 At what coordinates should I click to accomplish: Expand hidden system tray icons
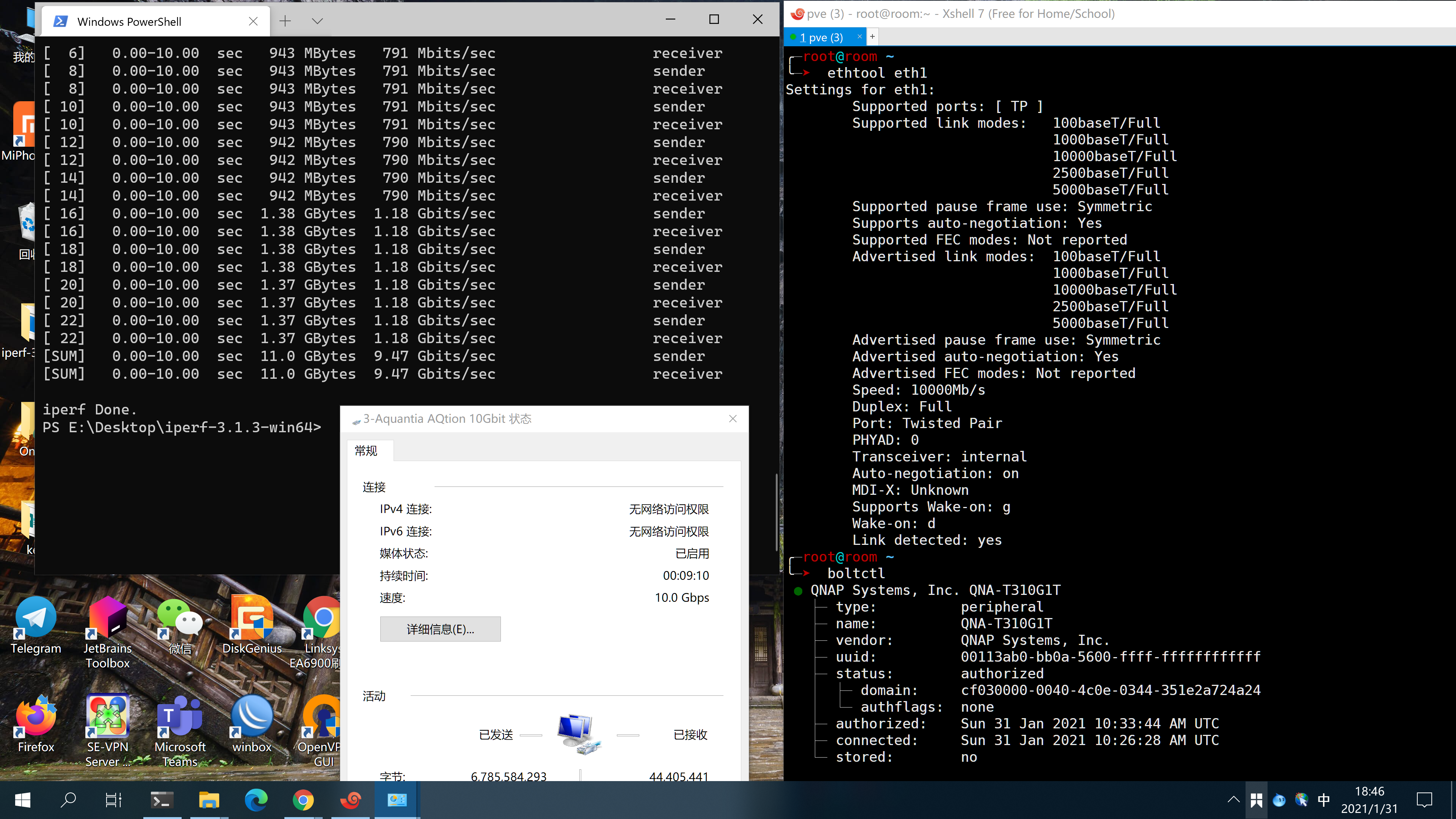point(1233,800)
